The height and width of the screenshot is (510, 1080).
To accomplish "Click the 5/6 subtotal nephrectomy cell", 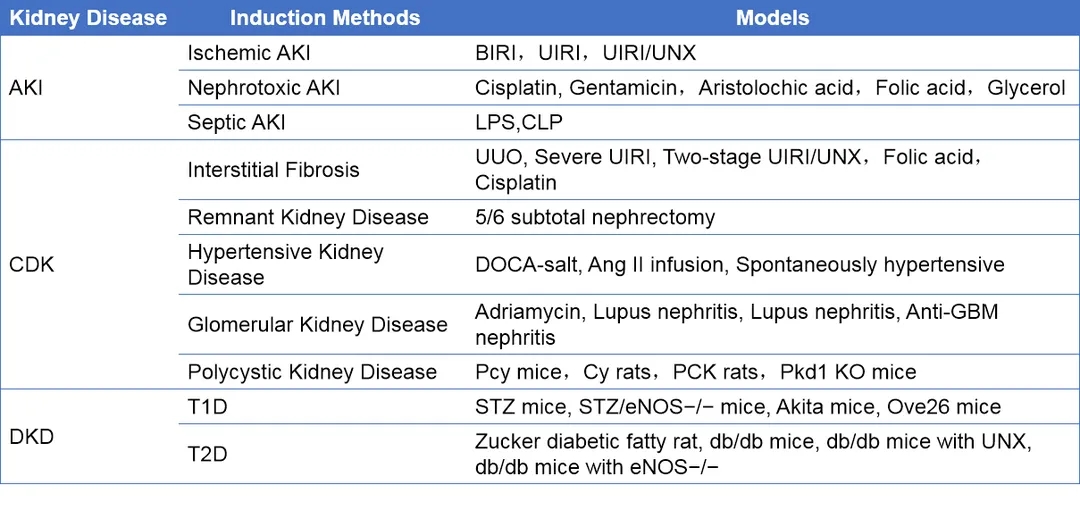I will coord(595,217).
